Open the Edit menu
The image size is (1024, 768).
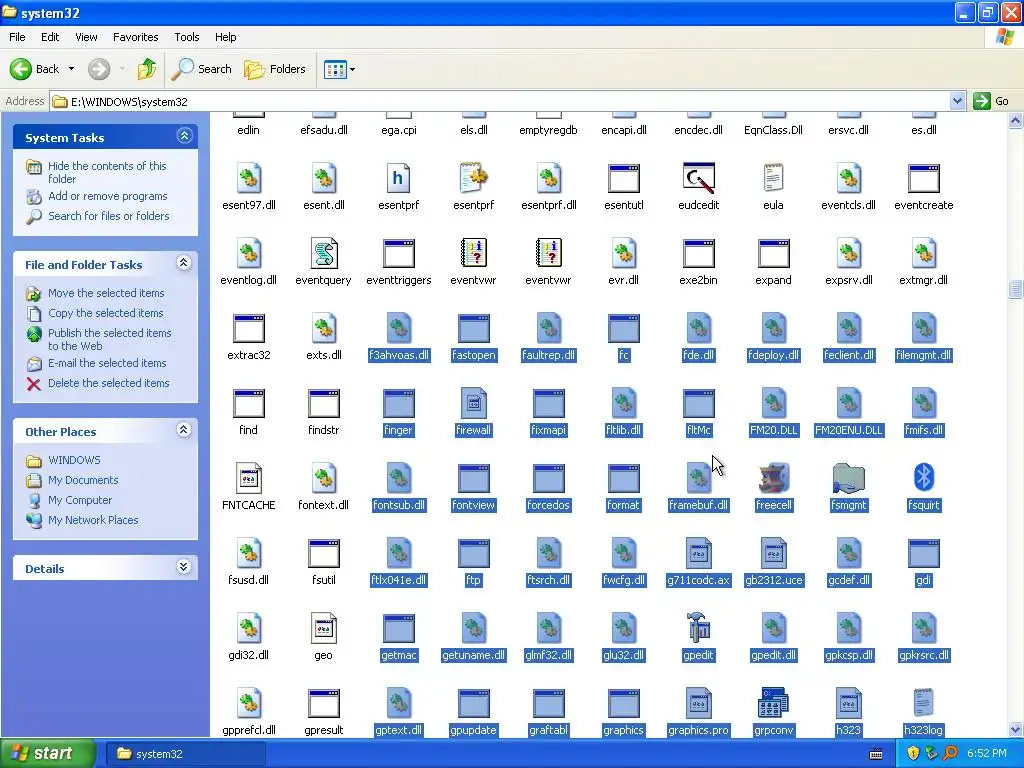[50, 37]
